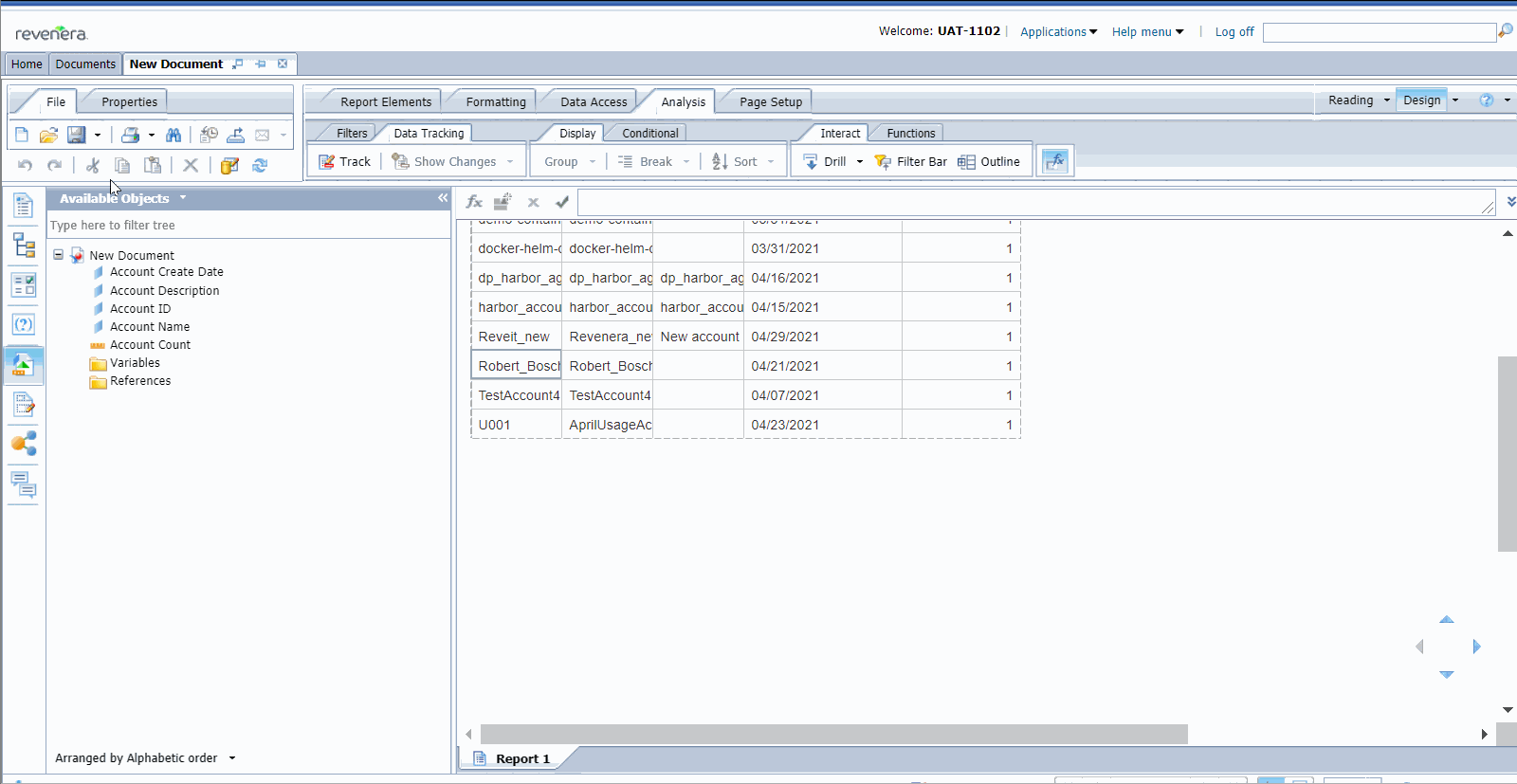Open Input Controls side panel icon
The height and width of the screenshot is (784, 1517).
pyautogui.click(x=24, y=284)
